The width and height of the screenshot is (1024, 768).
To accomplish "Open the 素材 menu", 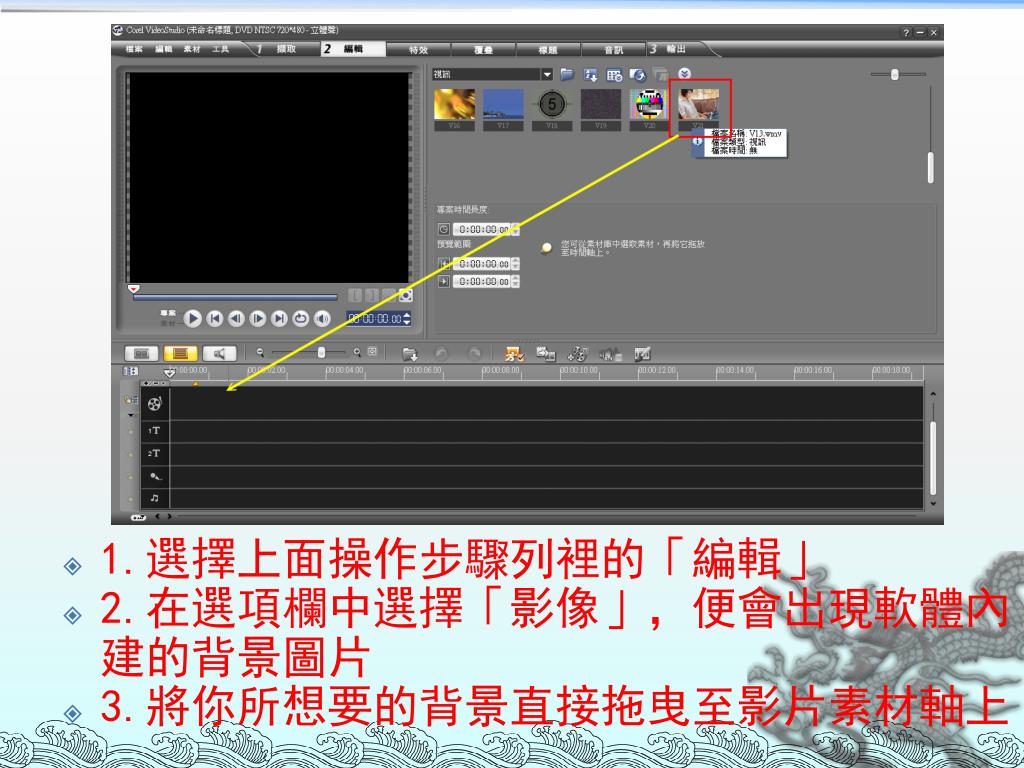I will [192, 50].
